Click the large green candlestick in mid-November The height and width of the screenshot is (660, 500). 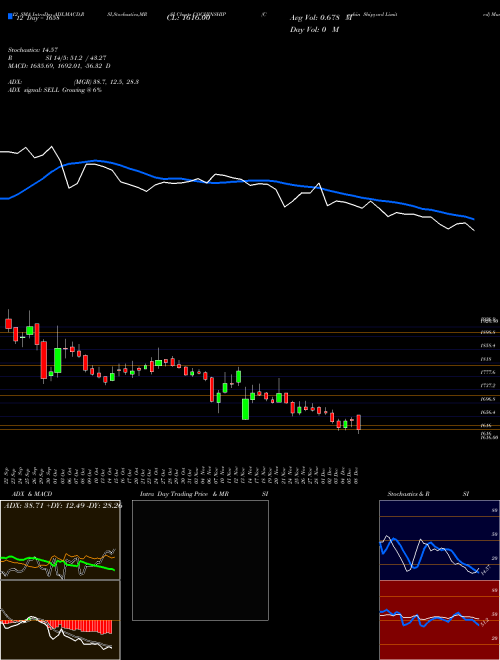pos(245,407)
